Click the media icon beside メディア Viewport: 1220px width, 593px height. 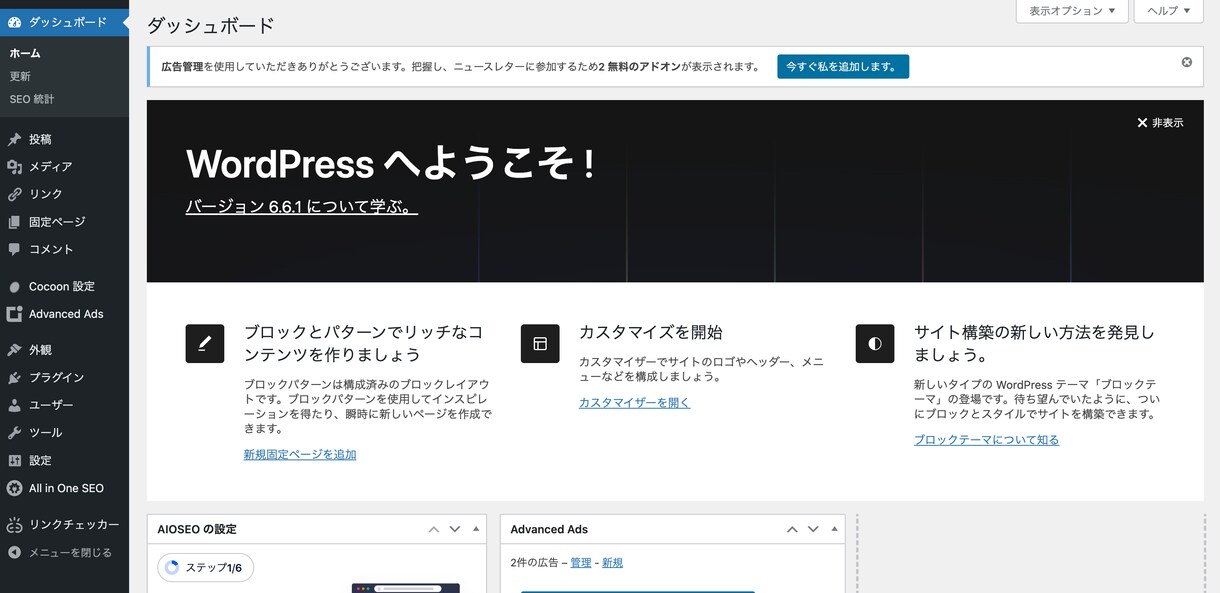pyautogui.click(x=14, y=167)
